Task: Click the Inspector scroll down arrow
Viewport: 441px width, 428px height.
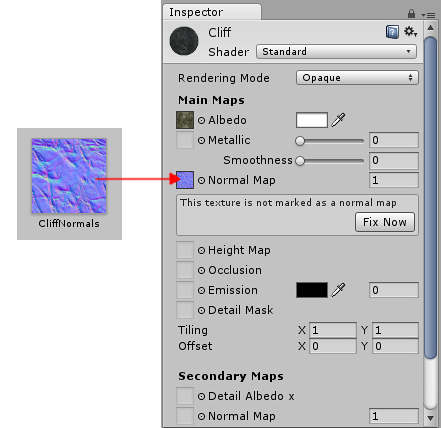Action: pyautogui.click(x=430, y=418)
